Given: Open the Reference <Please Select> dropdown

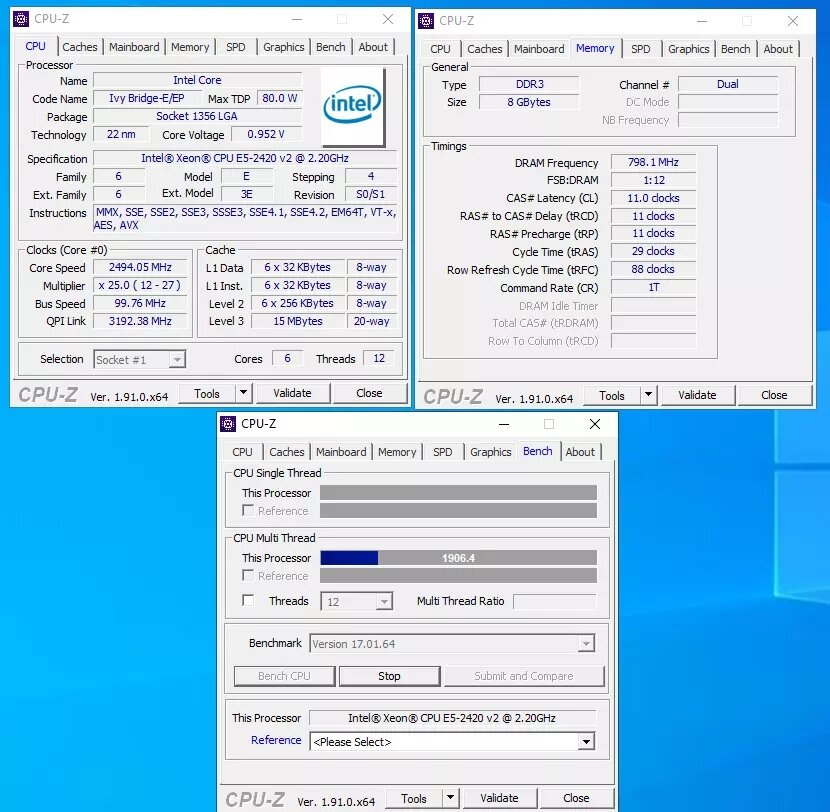Looking at the screenshot, I should [586, 742].
